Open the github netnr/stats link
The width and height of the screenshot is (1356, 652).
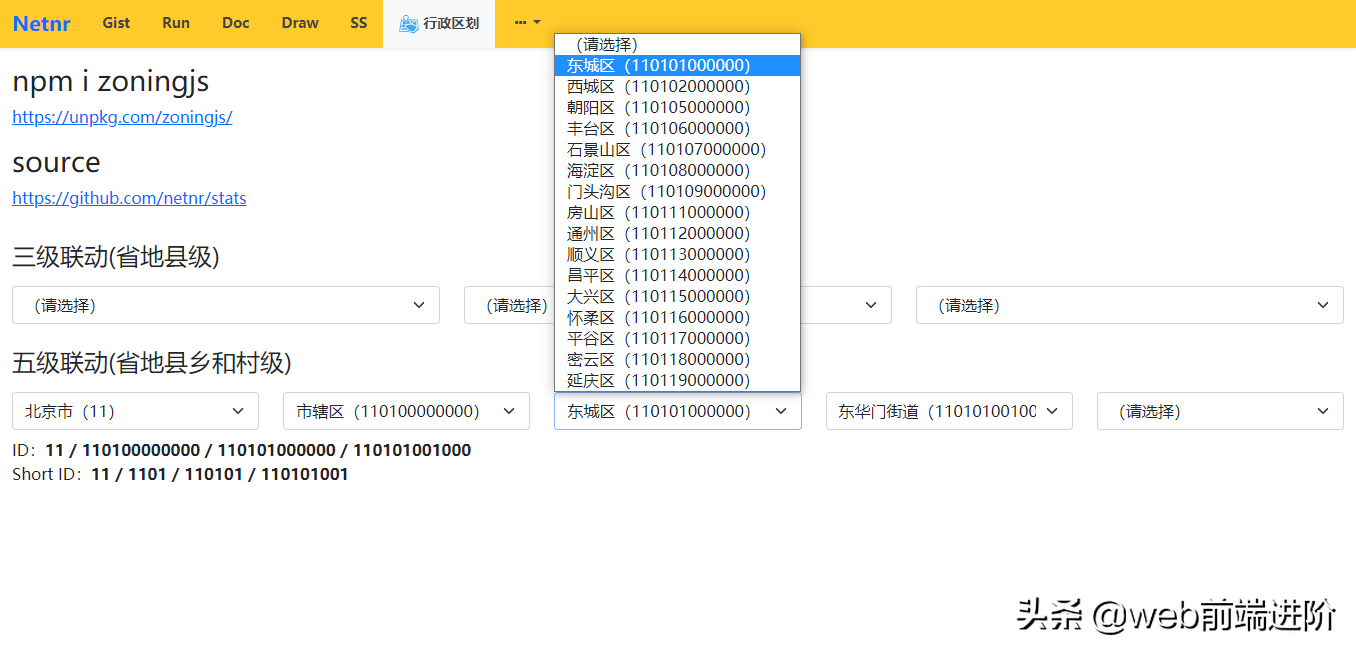129,198
